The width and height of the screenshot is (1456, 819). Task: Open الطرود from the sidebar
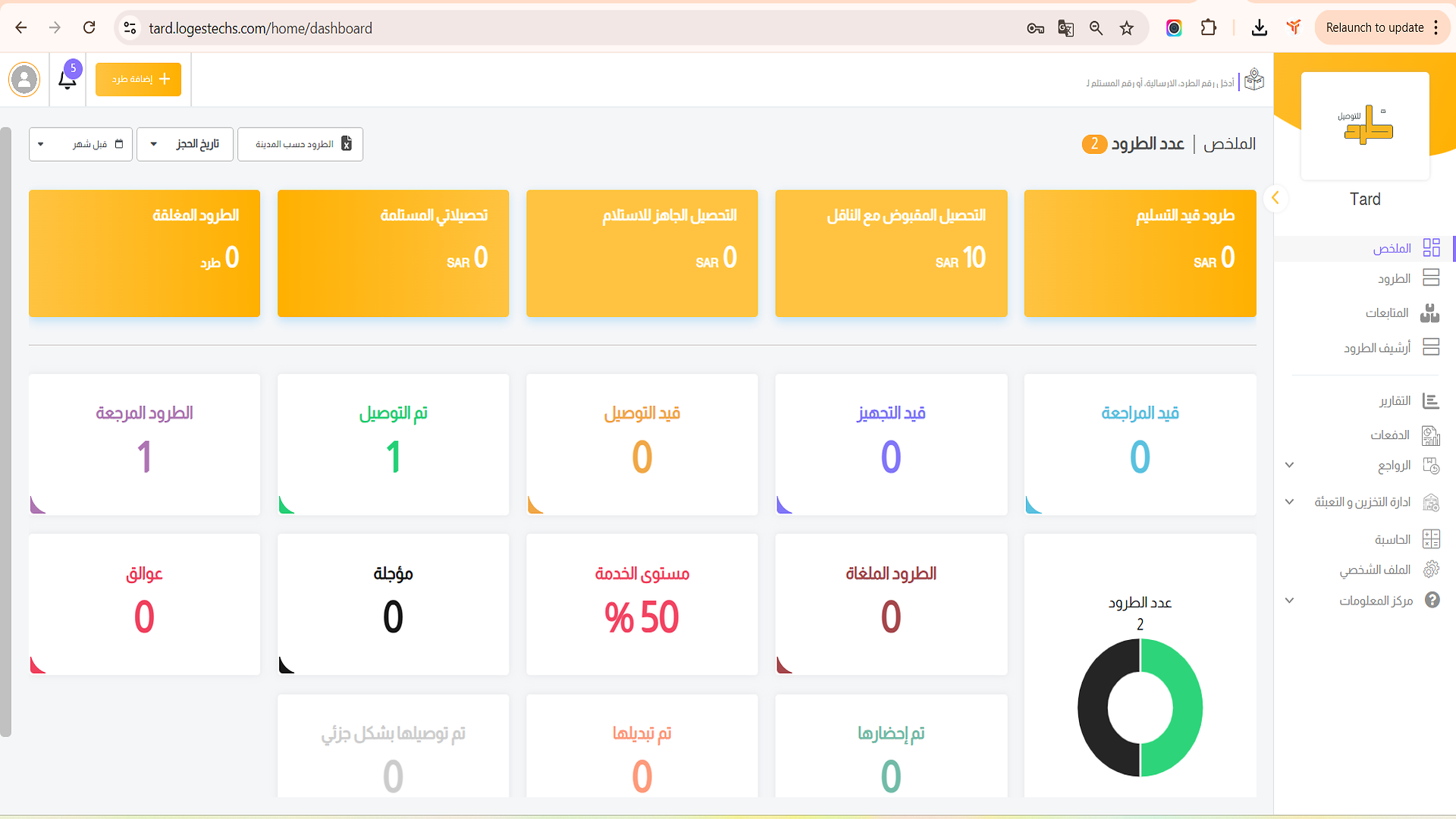pos(1395,278)
